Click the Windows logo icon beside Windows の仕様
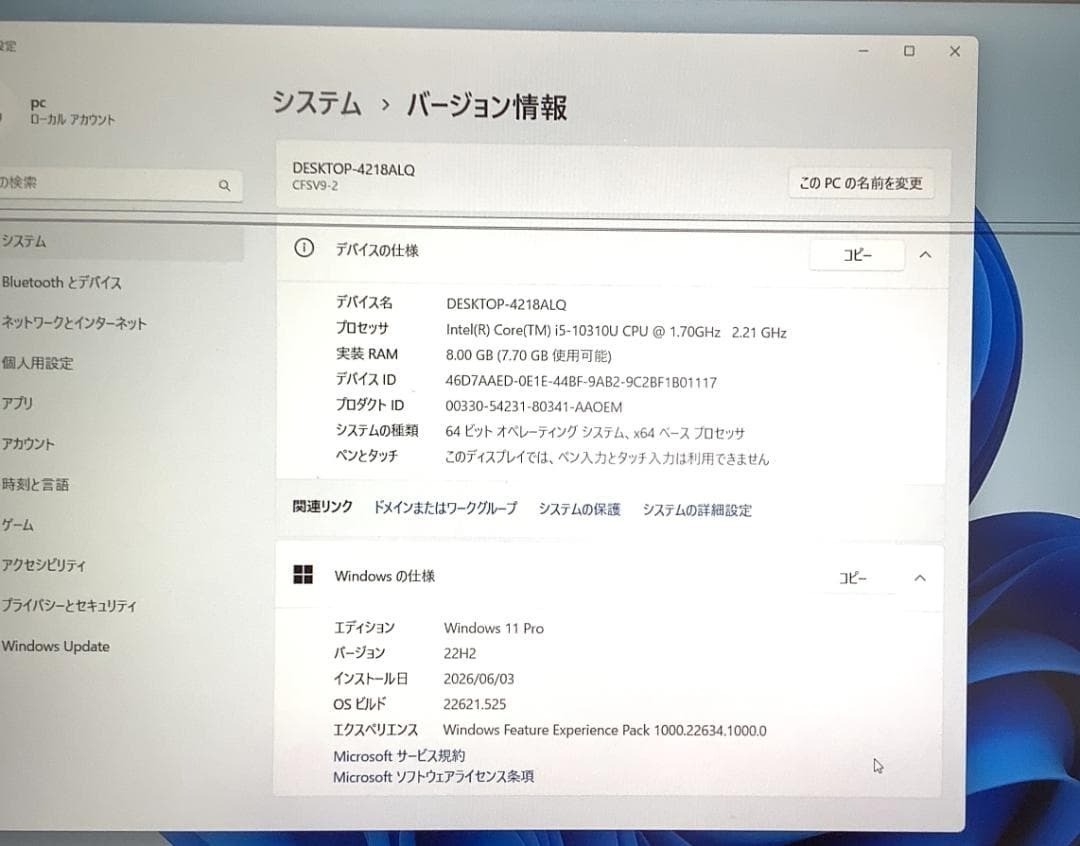The width and height of the screenshot is (1080, 846). point(303,575)
